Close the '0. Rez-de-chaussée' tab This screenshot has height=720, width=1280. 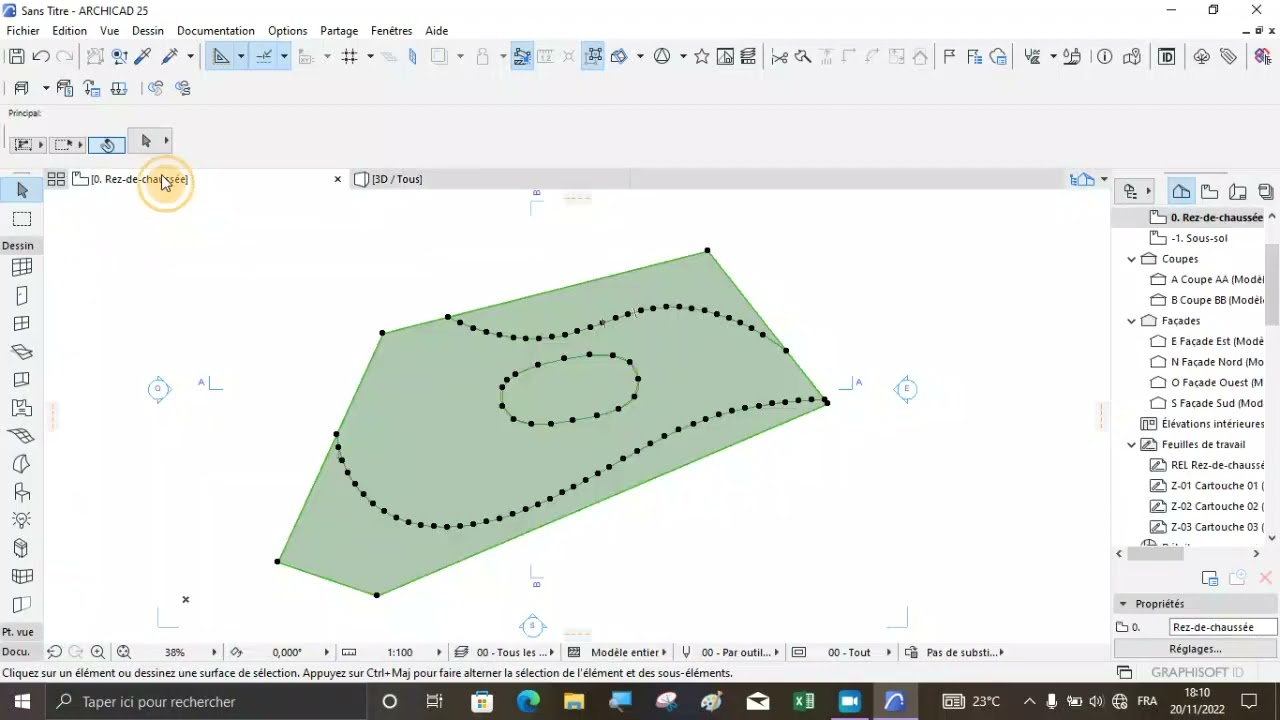337,179
